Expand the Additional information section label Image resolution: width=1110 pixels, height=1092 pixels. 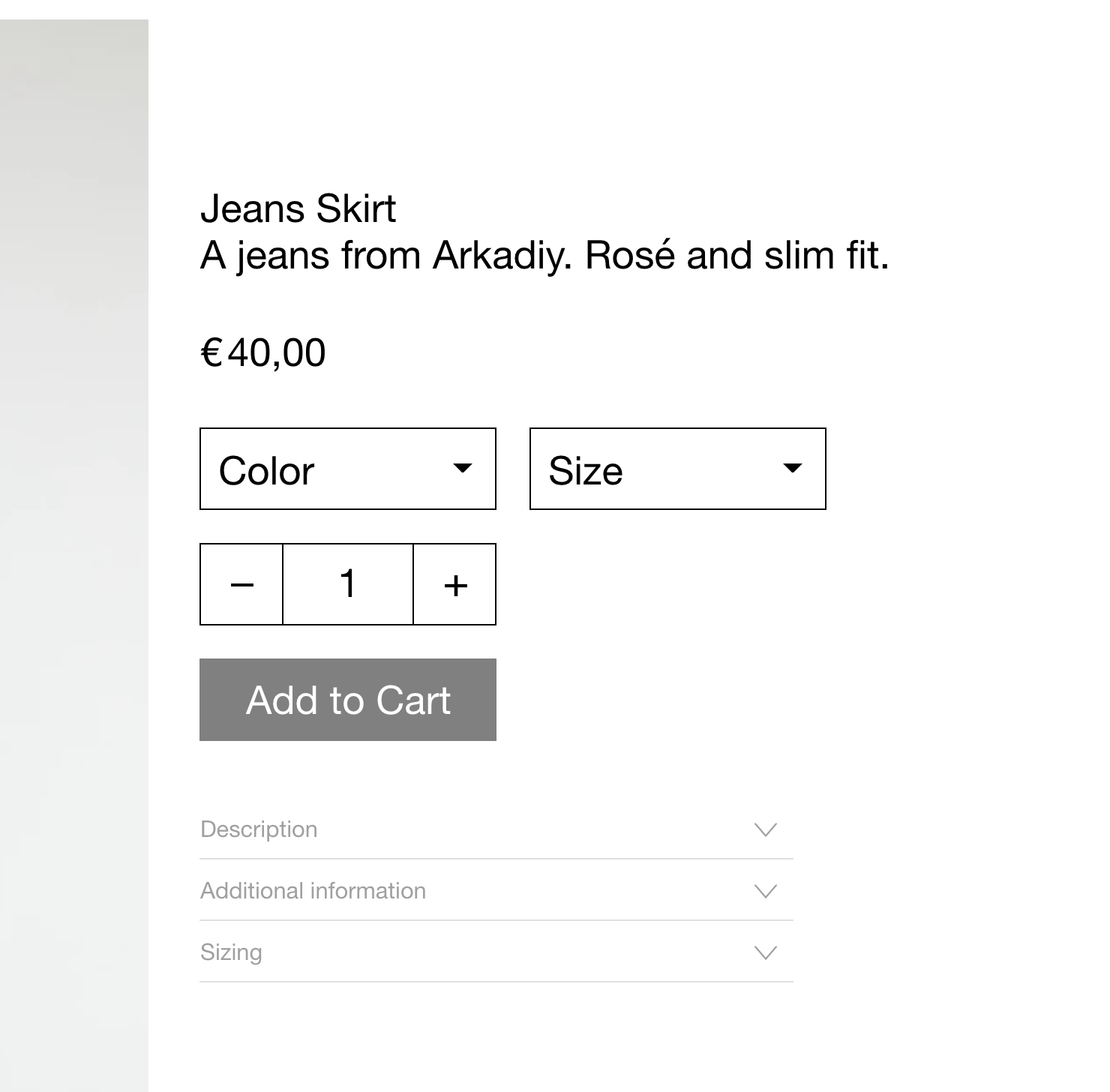click(x=313, y=891)
